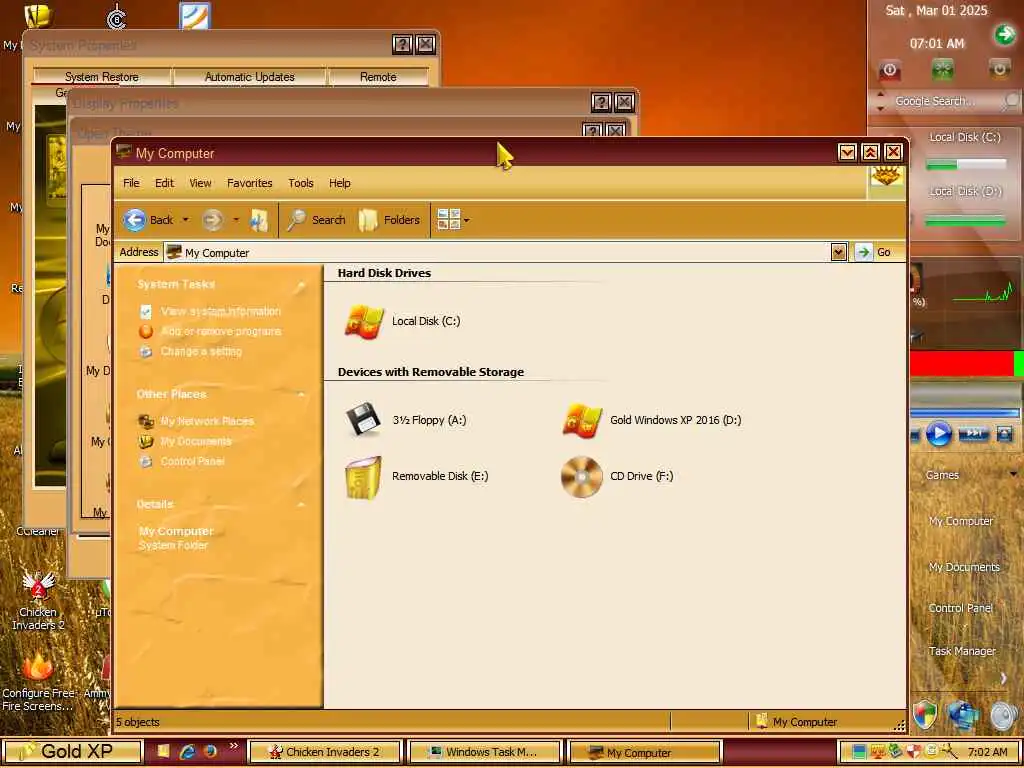Click the green middle sidebar power-option icon

tap(942, 69)
